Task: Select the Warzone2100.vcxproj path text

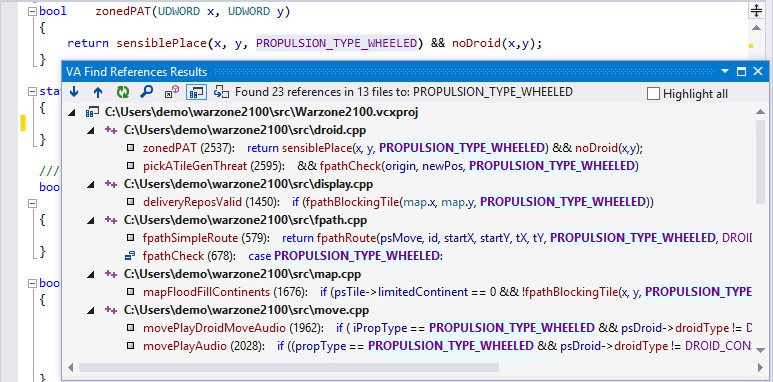Action: (x=261, y=112)
